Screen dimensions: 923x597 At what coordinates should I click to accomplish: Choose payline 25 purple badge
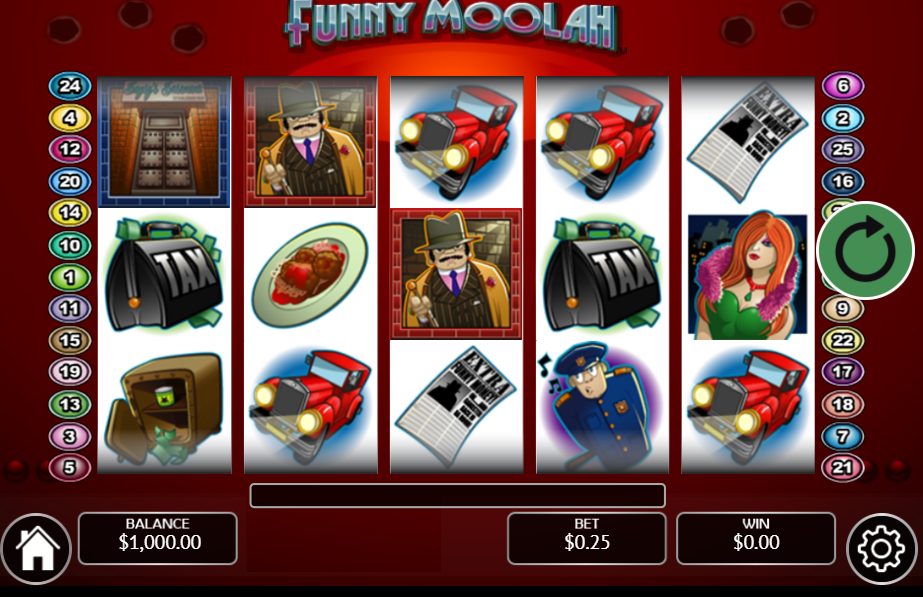coord(843,150)
